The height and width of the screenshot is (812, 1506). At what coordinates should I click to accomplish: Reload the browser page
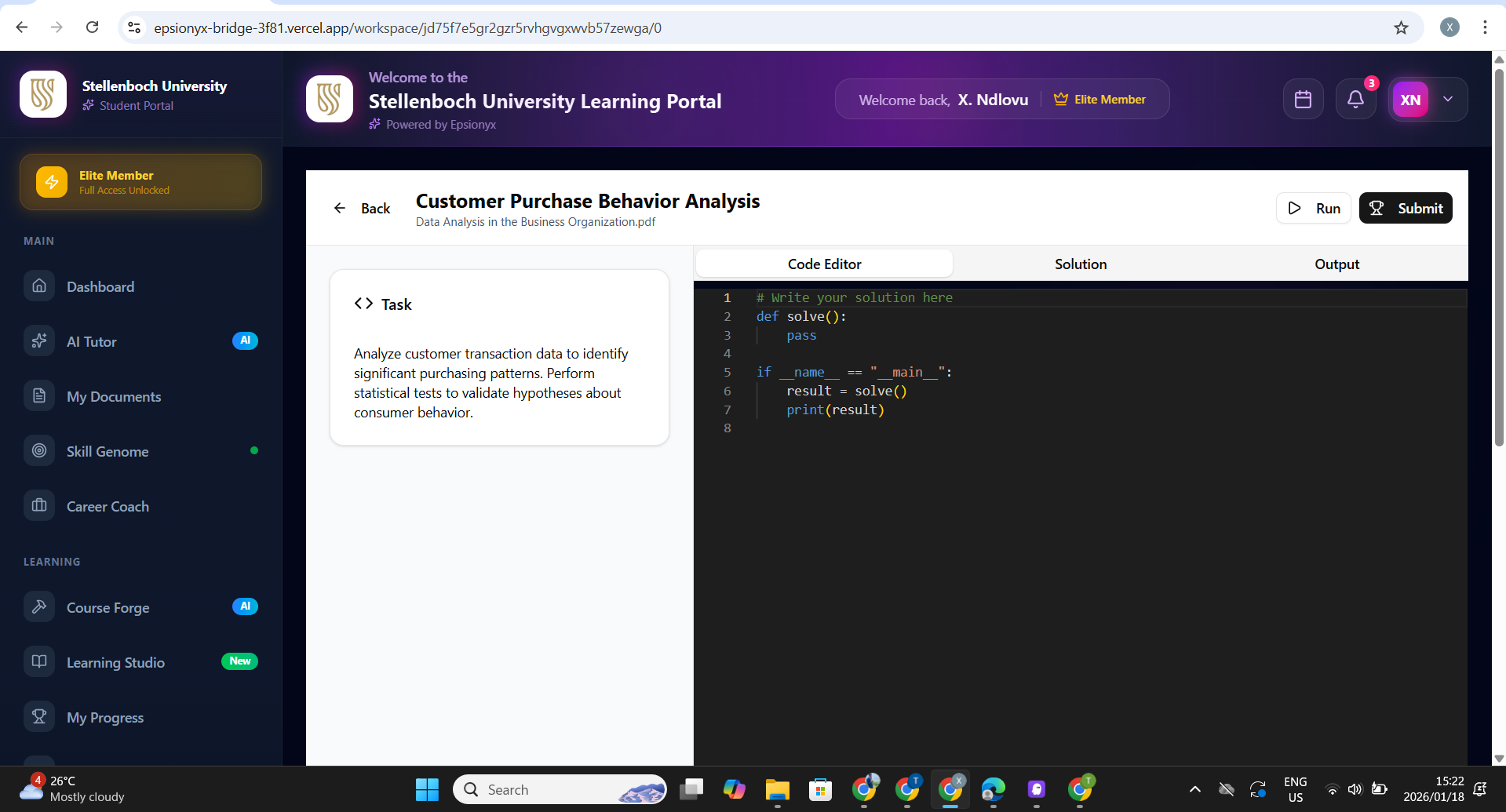click(92, 27)
